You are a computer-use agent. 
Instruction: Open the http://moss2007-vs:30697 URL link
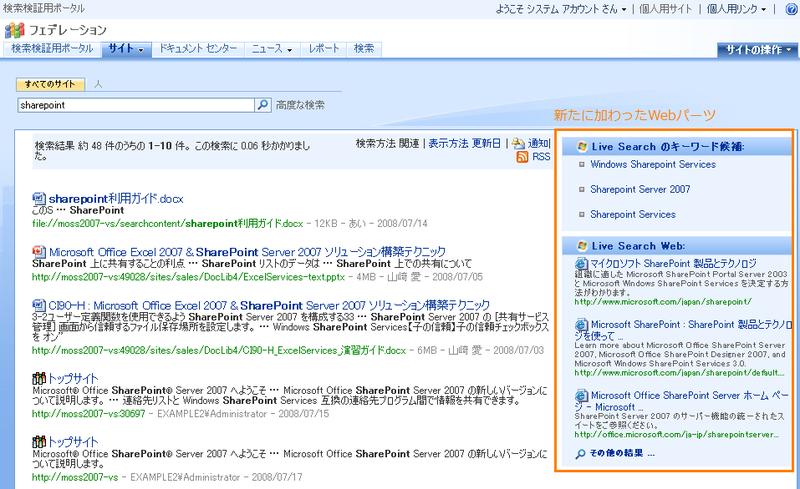coord(88,414)
